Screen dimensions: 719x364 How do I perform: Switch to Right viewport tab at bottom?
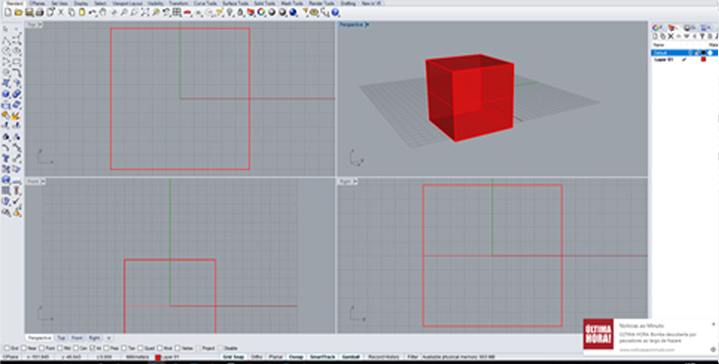94,338
